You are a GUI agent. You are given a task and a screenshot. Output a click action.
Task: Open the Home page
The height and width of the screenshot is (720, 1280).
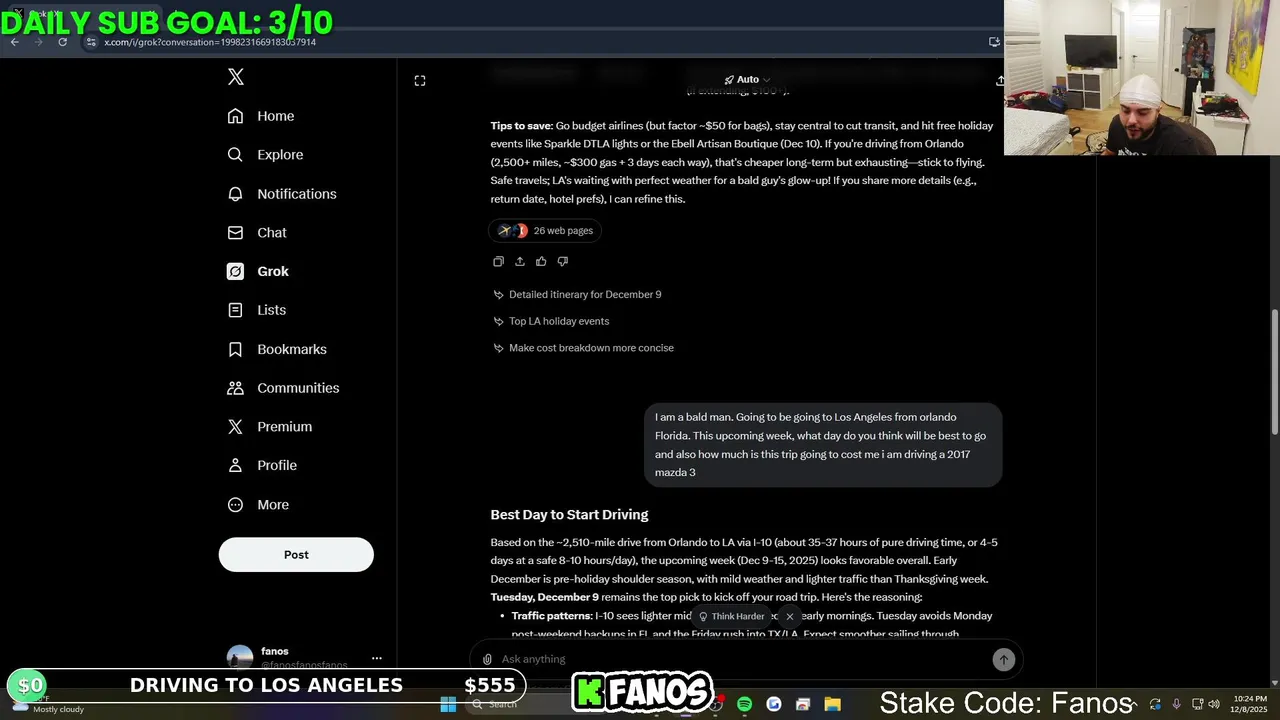[x=261, y=116]
